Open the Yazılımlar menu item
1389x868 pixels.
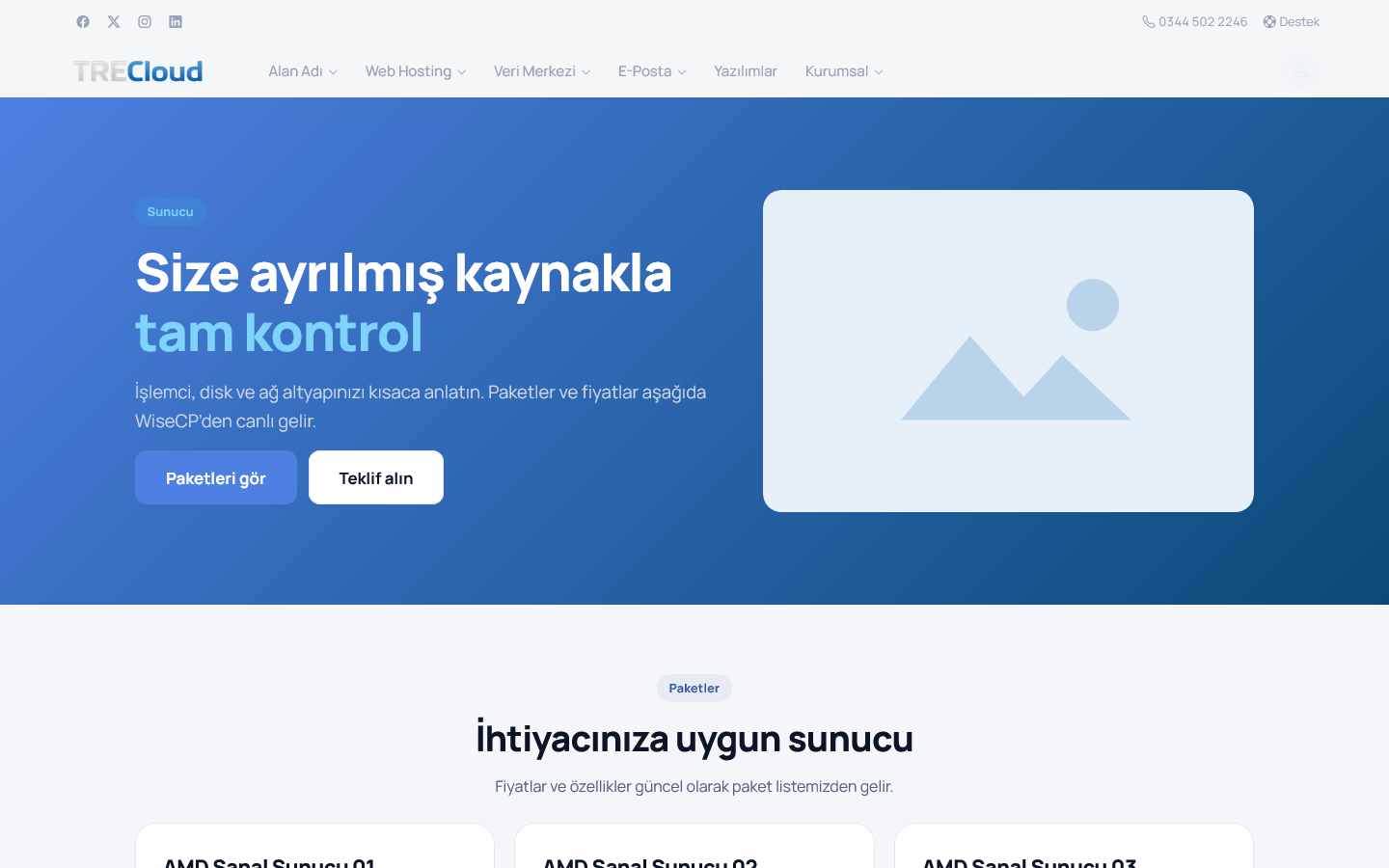pyautogui.click(x=746, y=71)
